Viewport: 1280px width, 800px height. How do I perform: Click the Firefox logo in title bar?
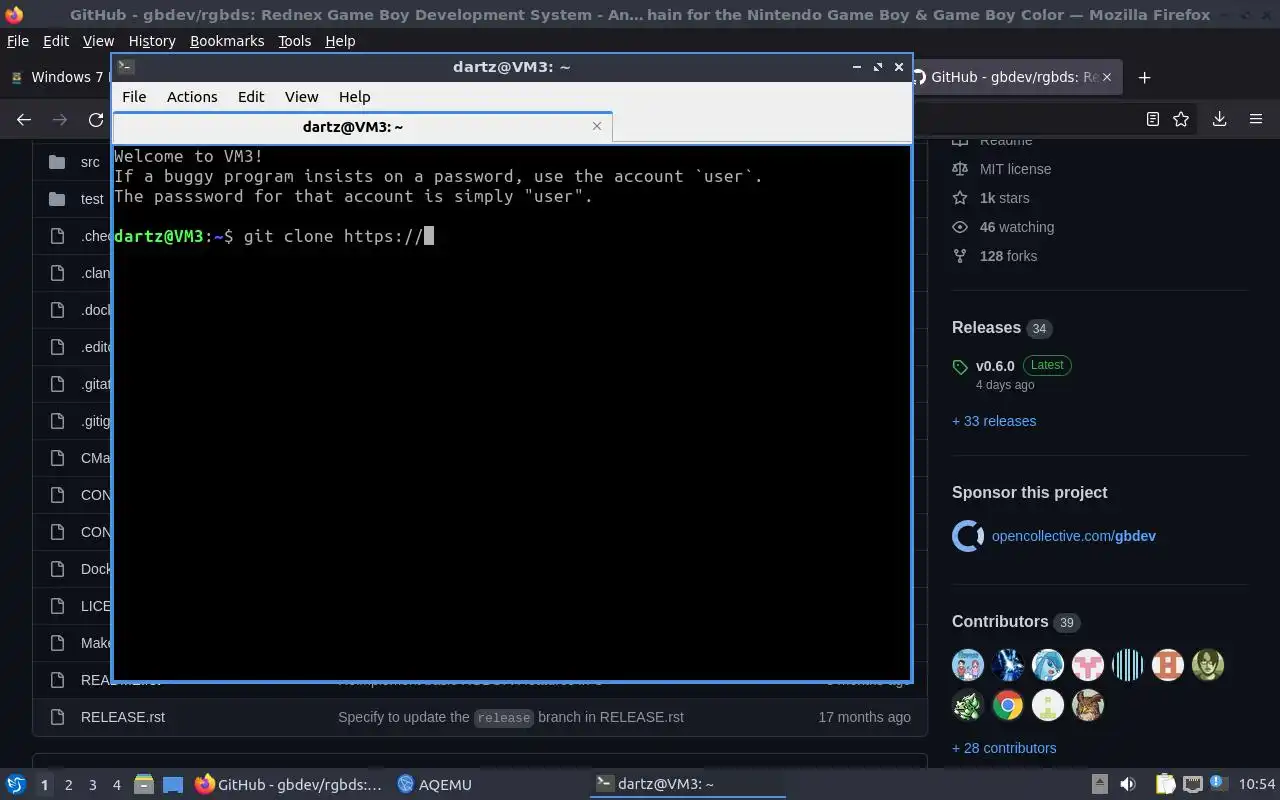point(14,14)
